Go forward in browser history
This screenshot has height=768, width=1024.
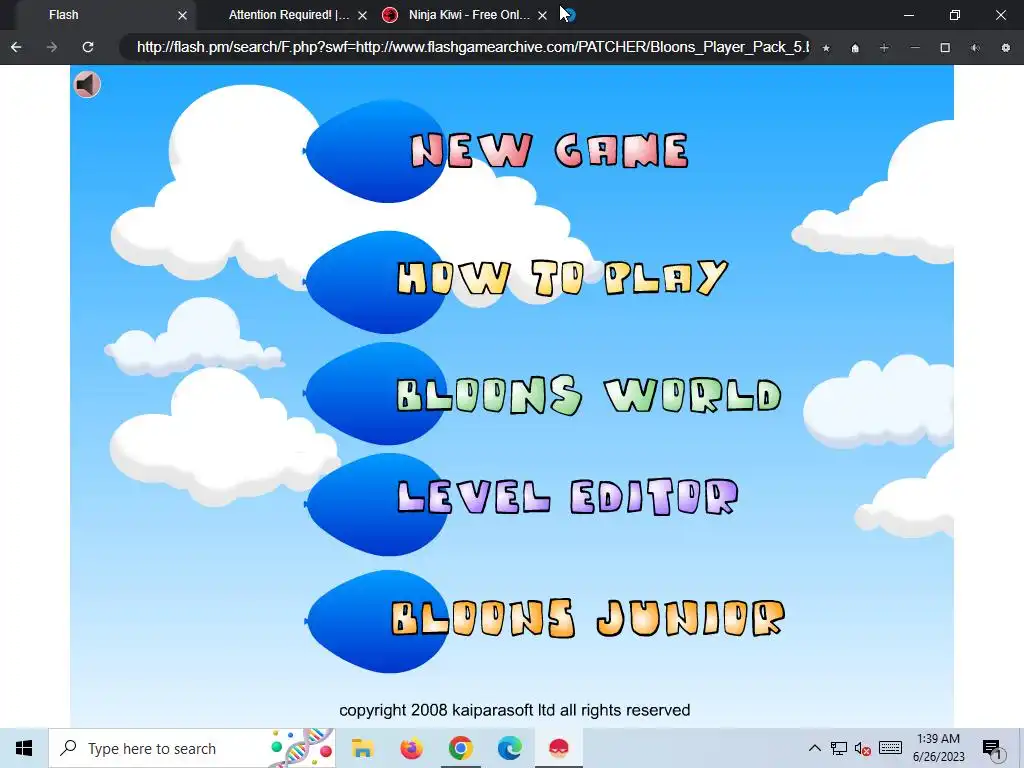pyautogui.click(x=52, y=47)
